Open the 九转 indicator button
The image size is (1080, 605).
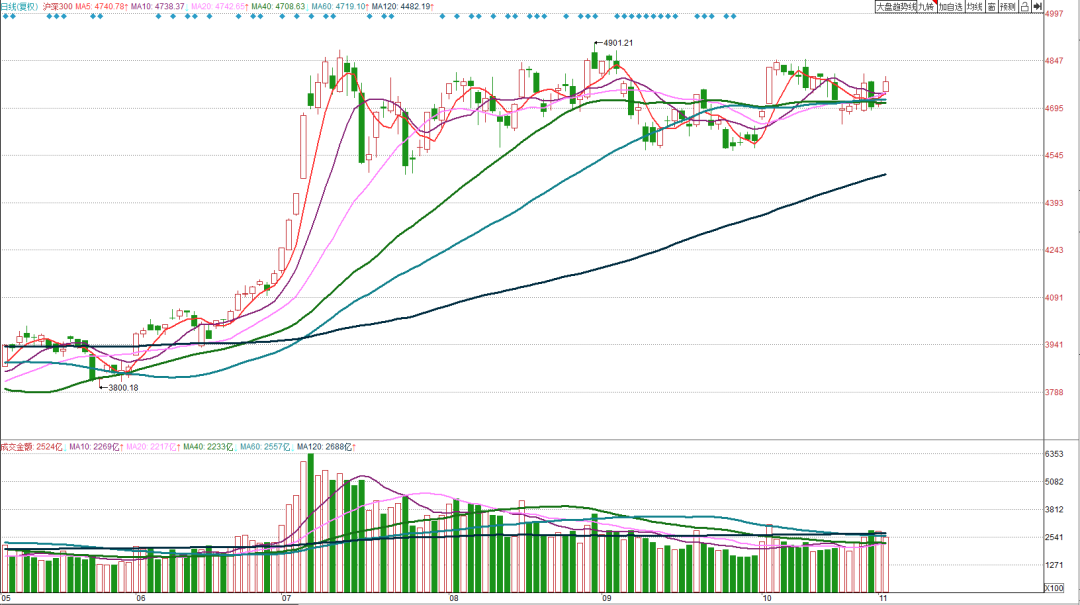927,6
